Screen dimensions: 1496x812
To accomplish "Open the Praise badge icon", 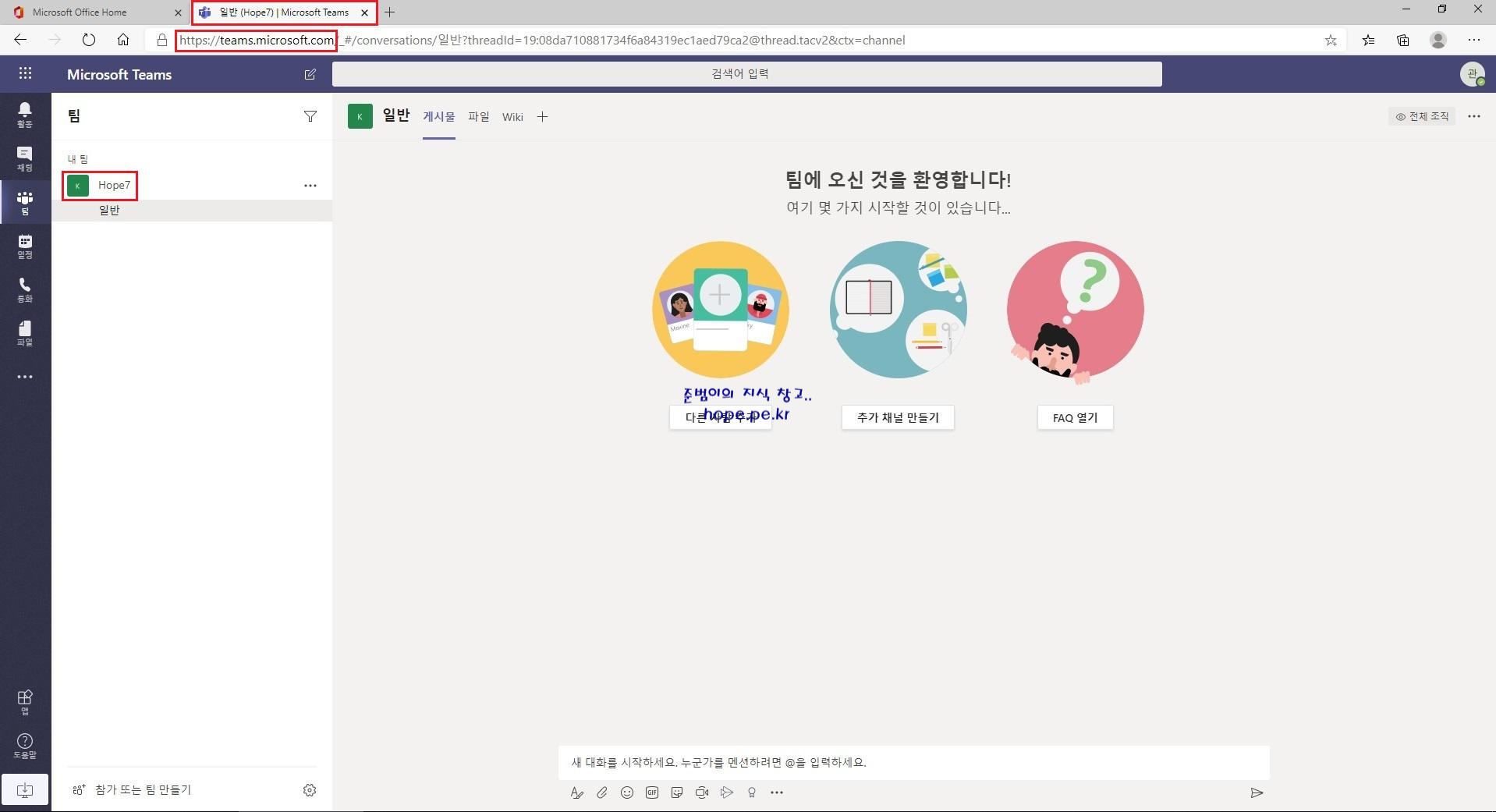I will pyautogui.click(x=752, y=792).
